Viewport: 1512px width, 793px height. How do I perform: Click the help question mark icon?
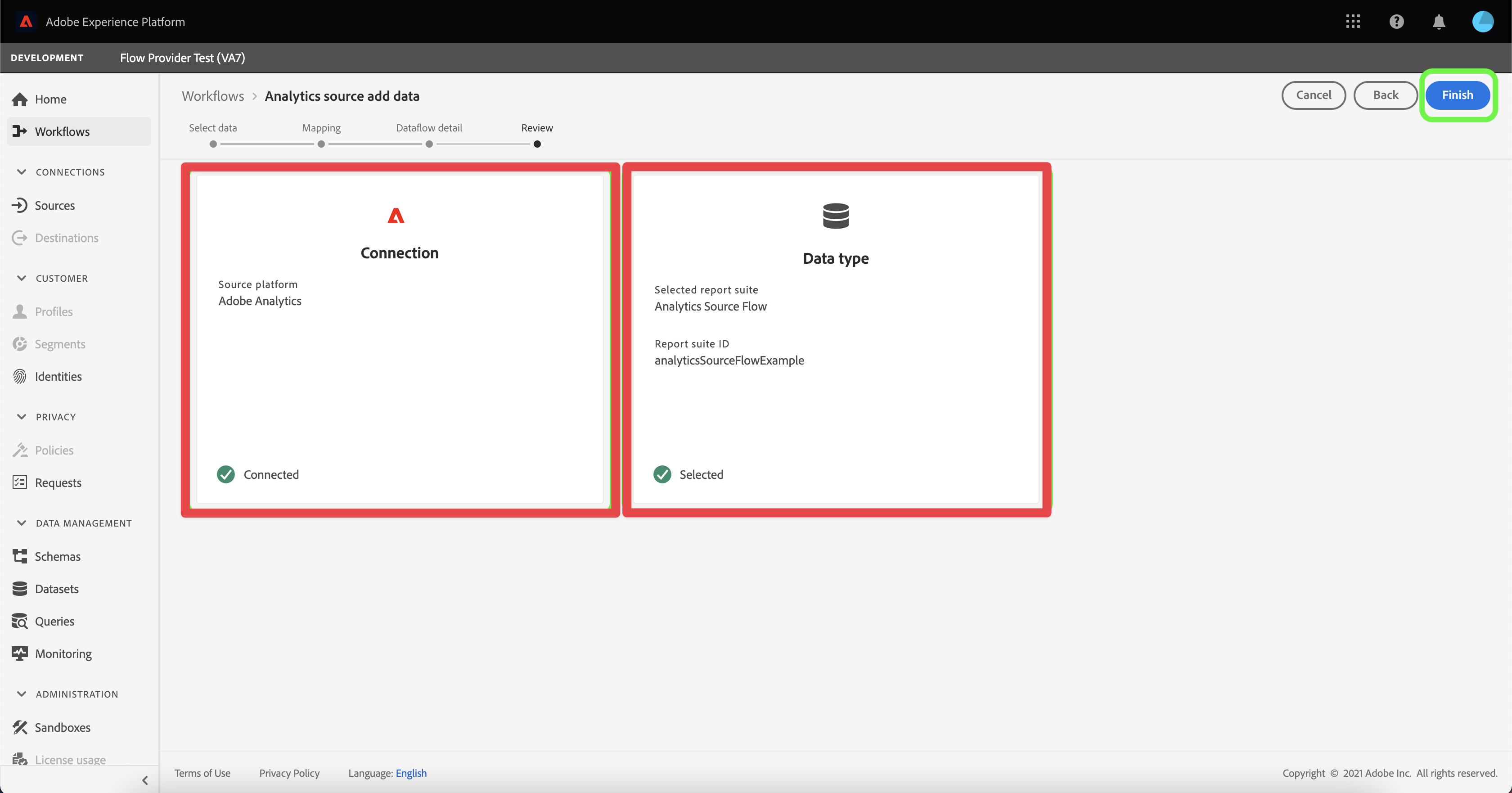pyautogui.click(x=1396, y=22)
